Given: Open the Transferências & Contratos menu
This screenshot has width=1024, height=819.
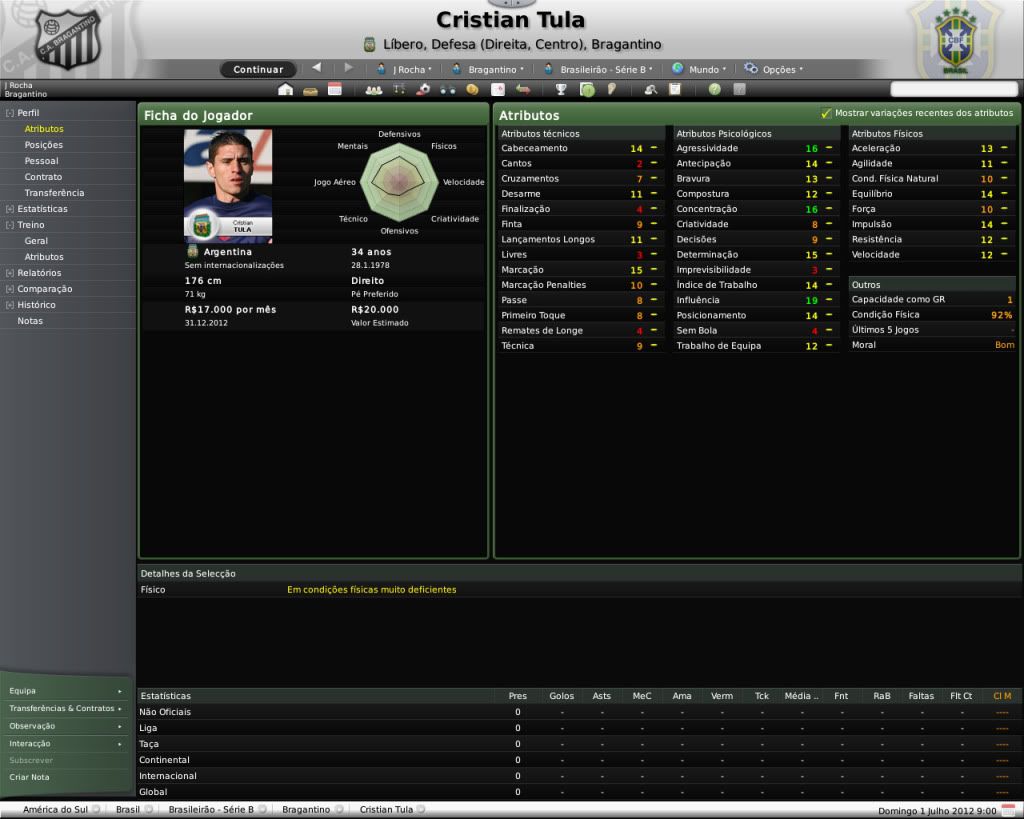Looking at the screenshot, I should point(62,708).
